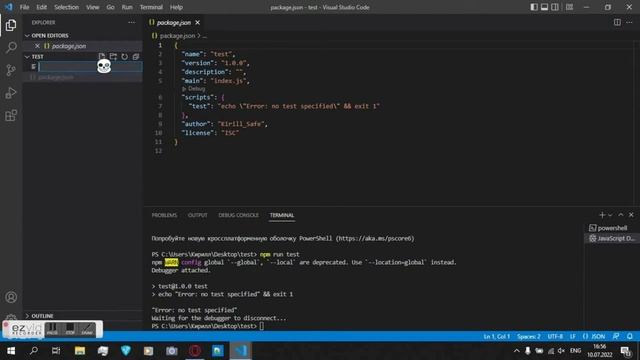Open the Source Control view

click(11, 70)
